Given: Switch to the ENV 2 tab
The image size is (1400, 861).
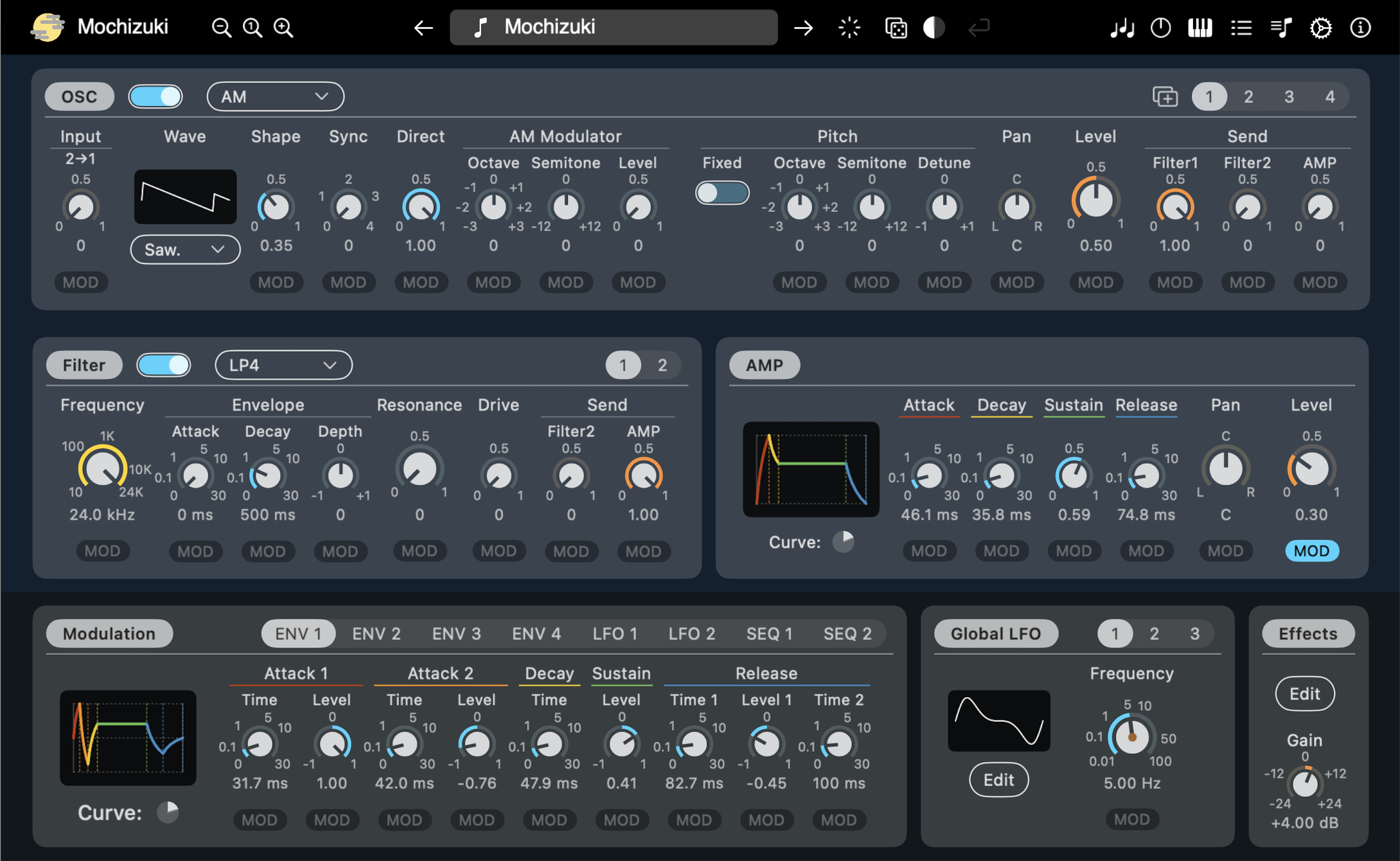Looking at the screenshot, I should tap(376, 634).
